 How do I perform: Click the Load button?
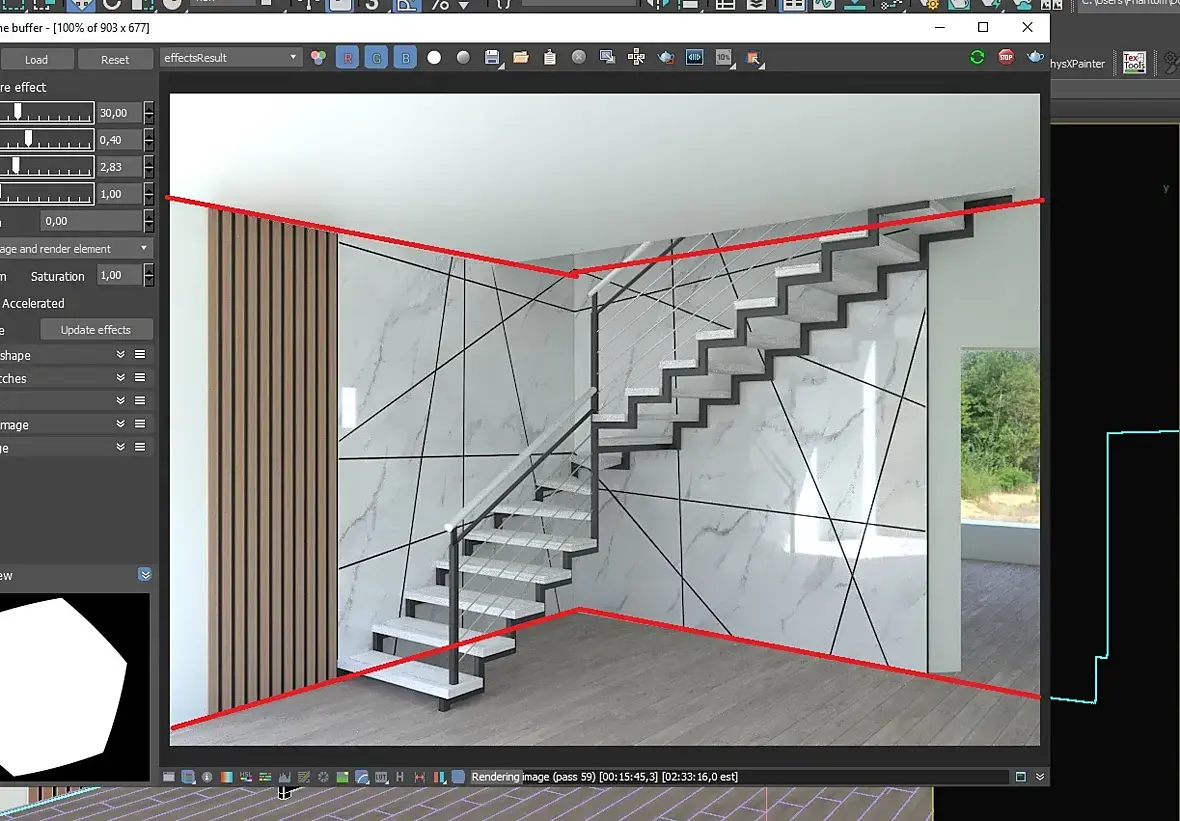(x=36, y=59)
